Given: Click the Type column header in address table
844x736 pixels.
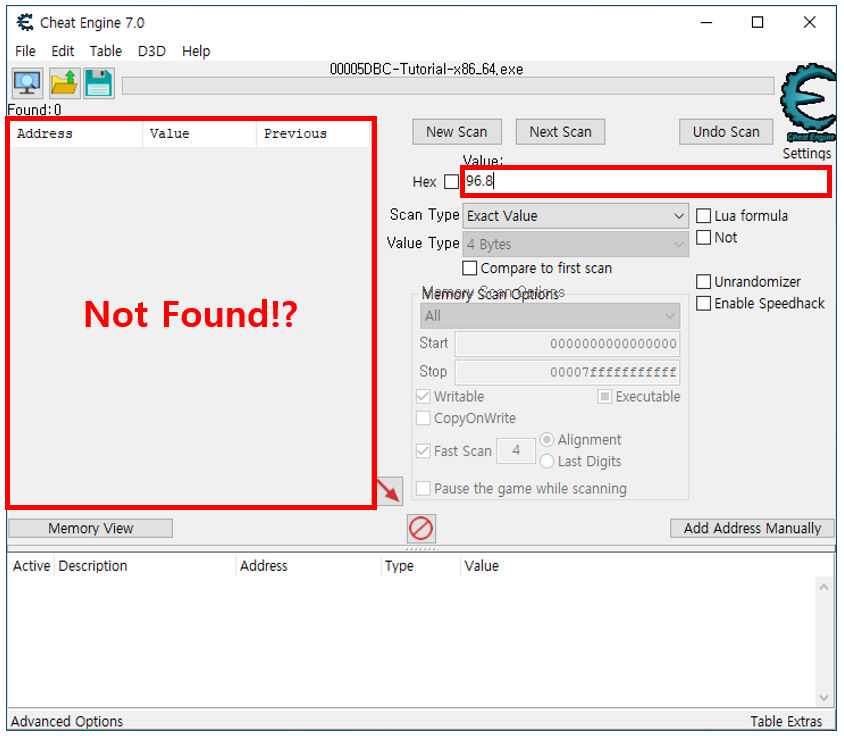Looking at the screenshot, I should coord(420,566).
